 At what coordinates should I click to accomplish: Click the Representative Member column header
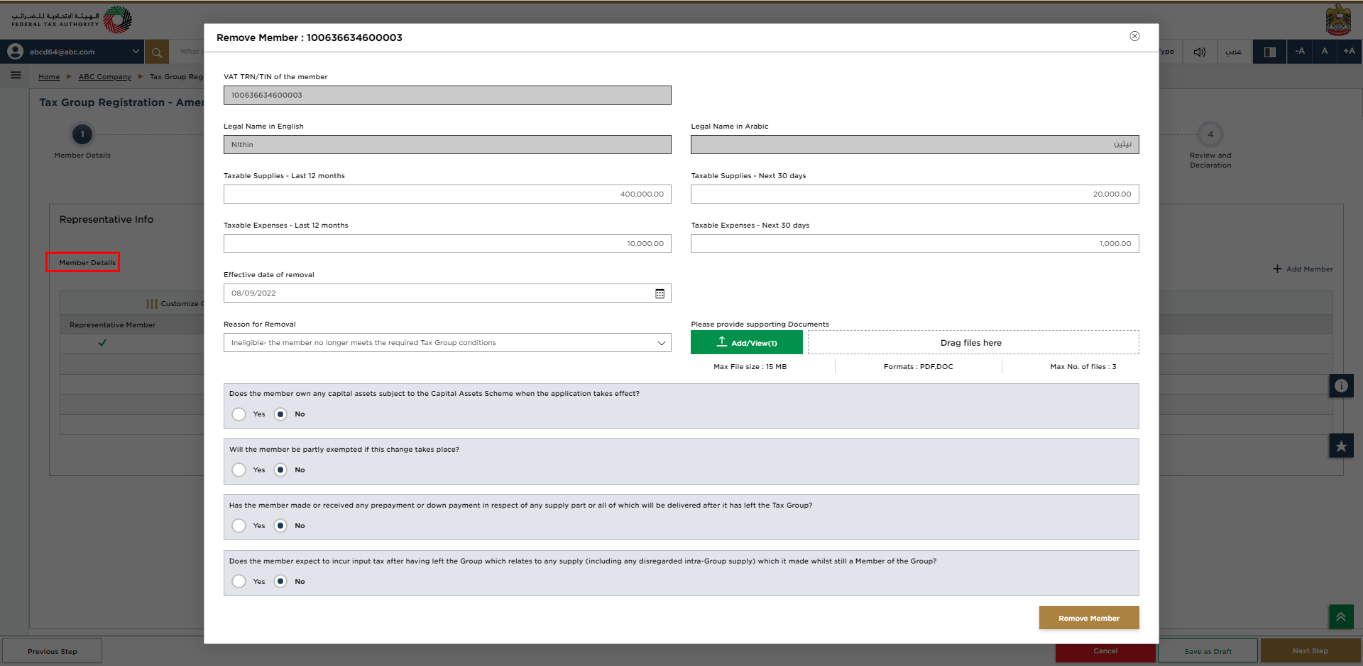pos(112,324)
